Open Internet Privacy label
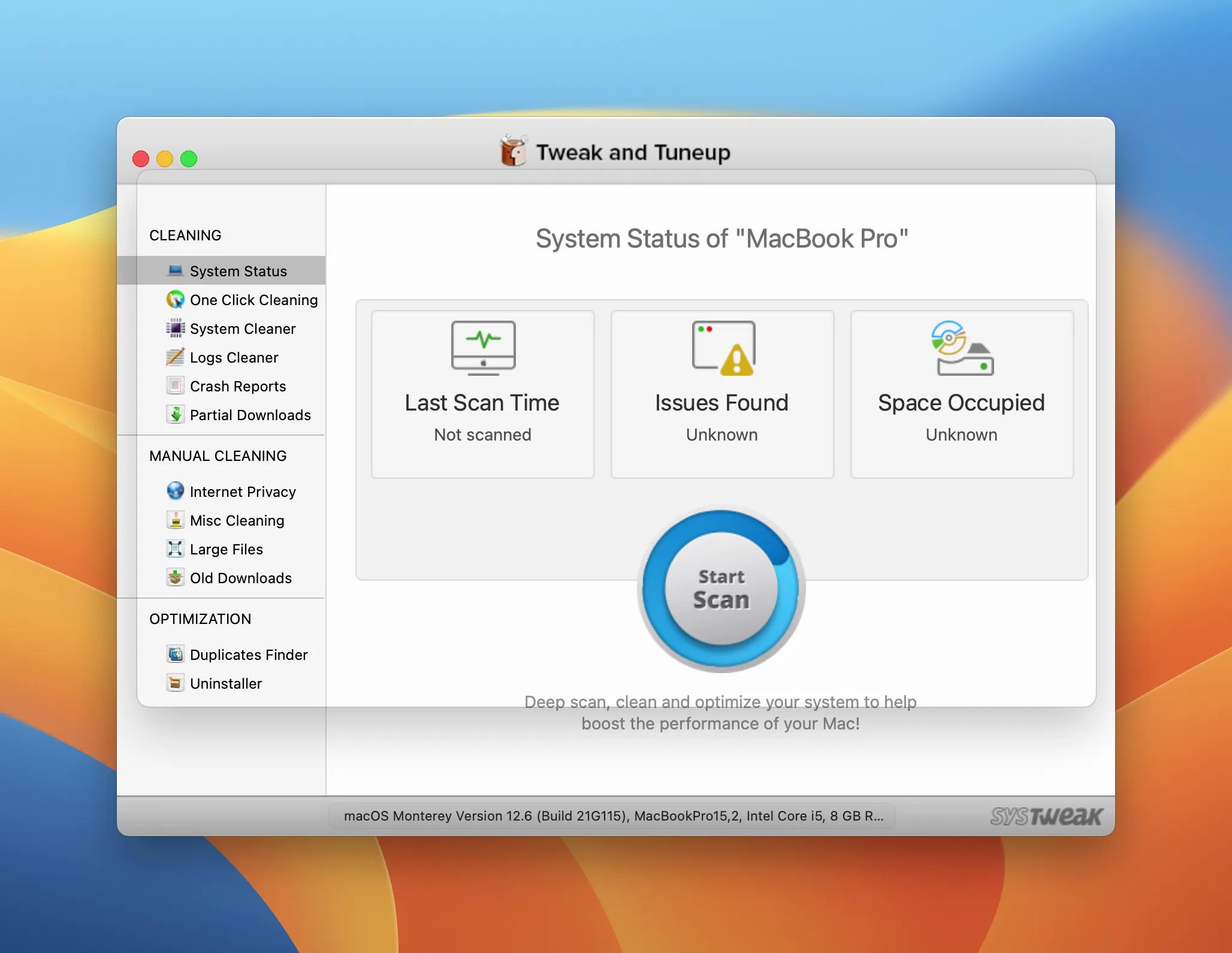Image resolution: width=1232 pixels, height=953 pixels. point(243,492)
